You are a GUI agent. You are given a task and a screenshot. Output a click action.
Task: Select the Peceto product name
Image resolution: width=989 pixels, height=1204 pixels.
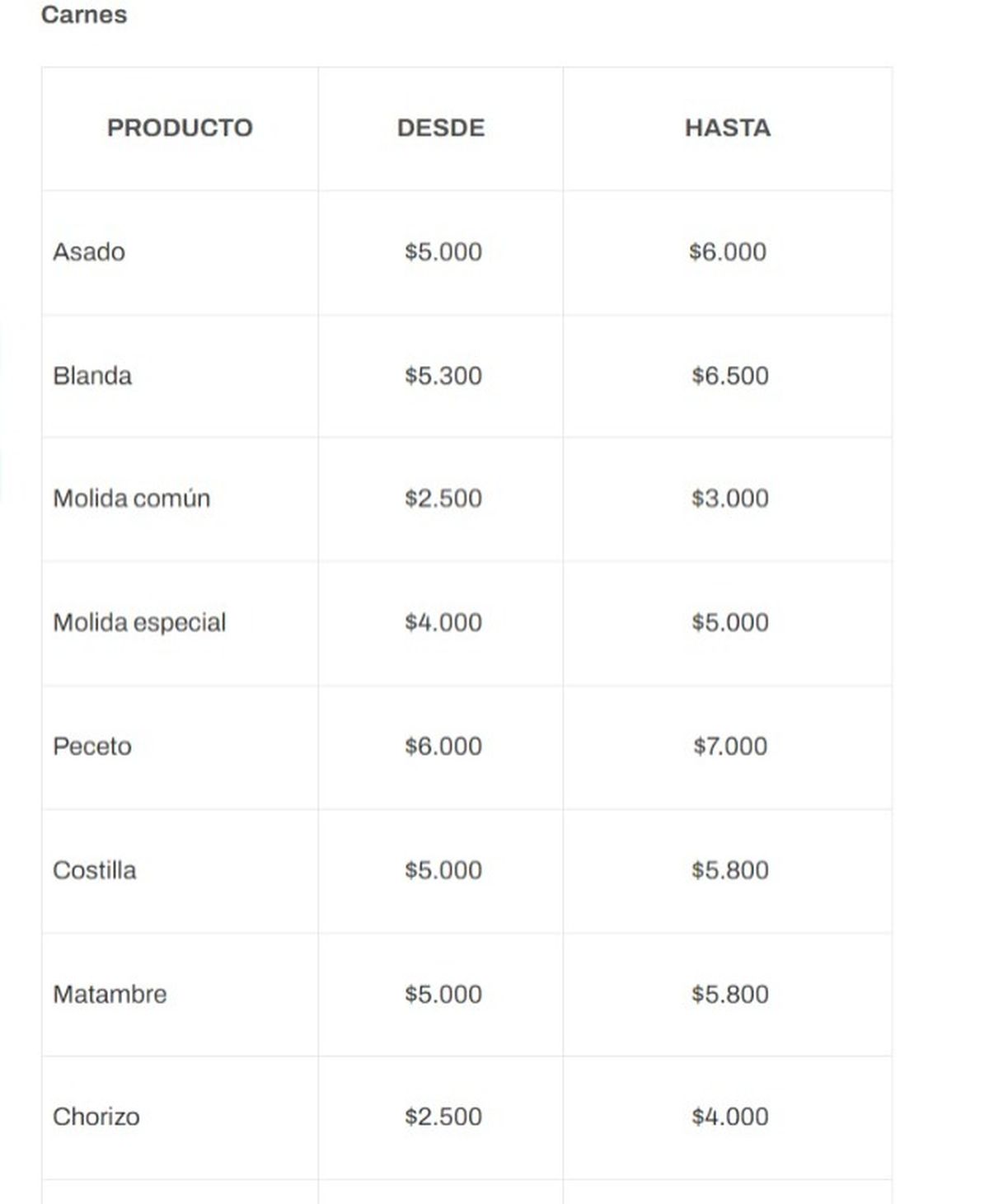click(92, 746)
